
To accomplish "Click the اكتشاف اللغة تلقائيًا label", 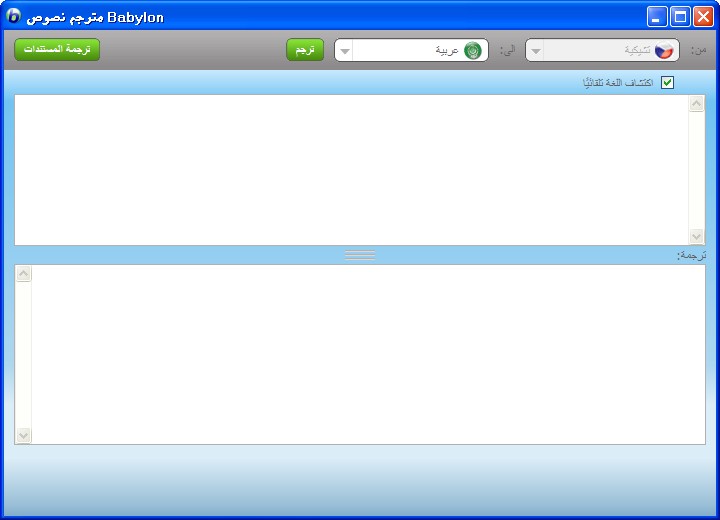I will [618, 83].
